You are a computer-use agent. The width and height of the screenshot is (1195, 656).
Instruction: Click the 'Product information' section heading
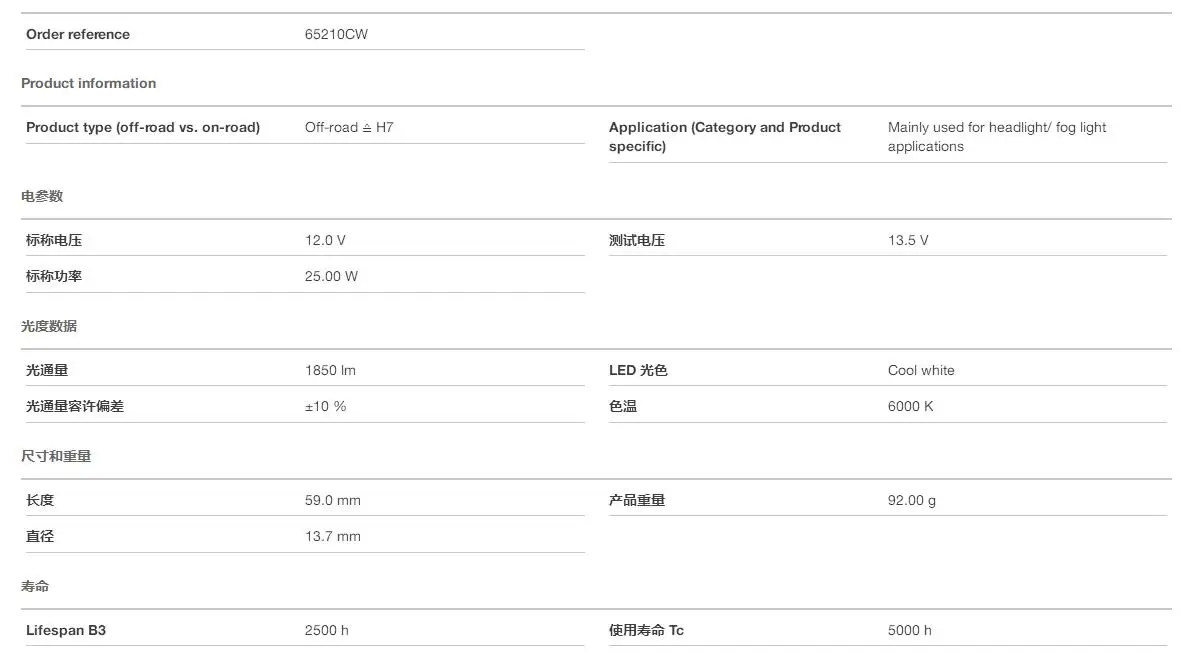click(88, 83)
